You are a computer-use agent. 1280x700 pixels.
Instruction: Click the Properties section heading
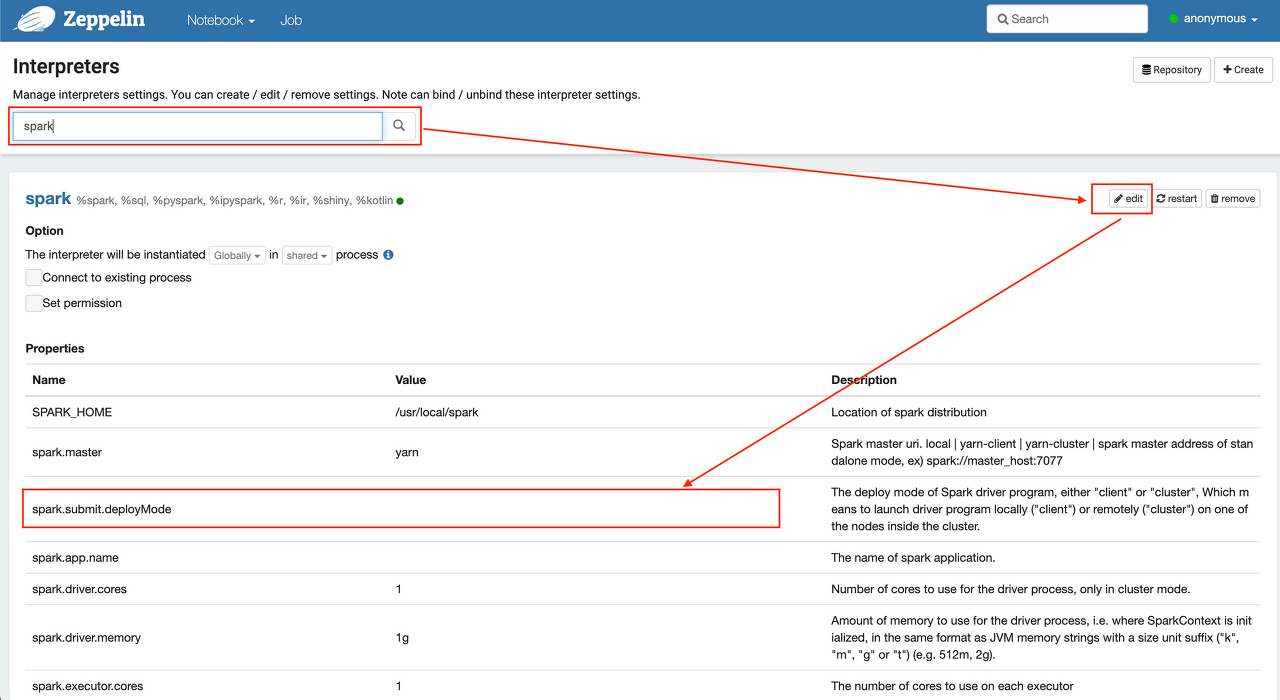pyautogui.click(x=55, y=349)
